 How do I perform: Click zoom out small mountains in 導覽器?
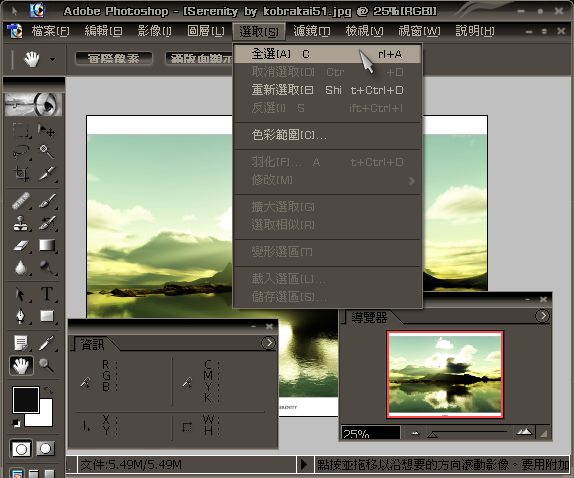pyautogui.click(x=415, y=433)
